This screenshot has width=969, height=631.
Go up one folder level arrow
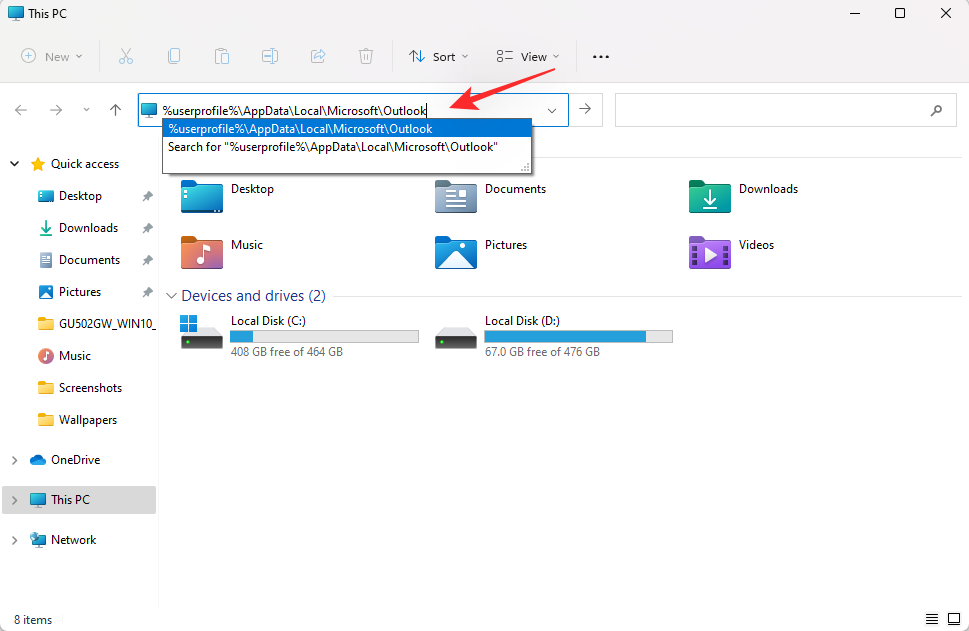[x=116, y=110]
